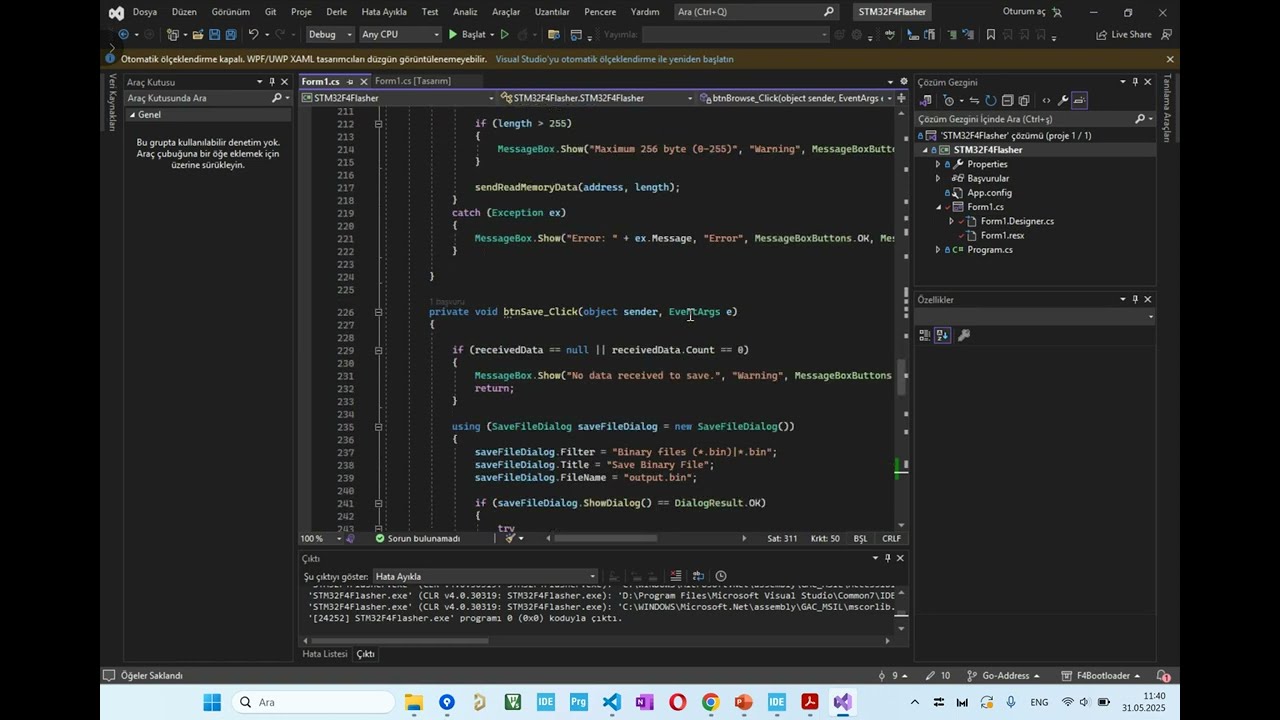
Task: Click the Undo toolbar icon
Action: (253, 34)
